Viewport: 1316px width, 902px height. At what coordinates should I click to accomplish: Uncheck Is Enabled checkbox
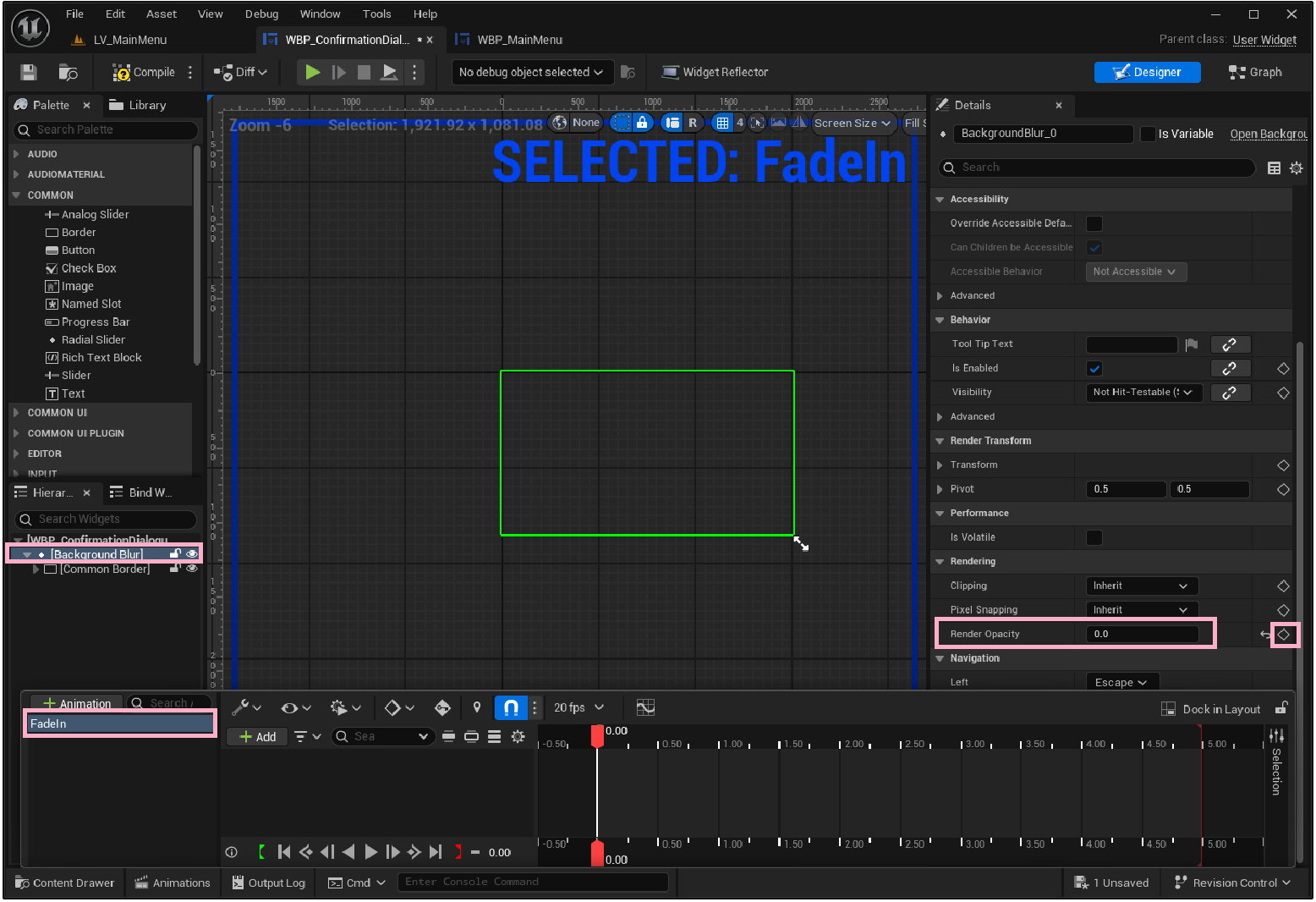click(x=1094, y=369)
